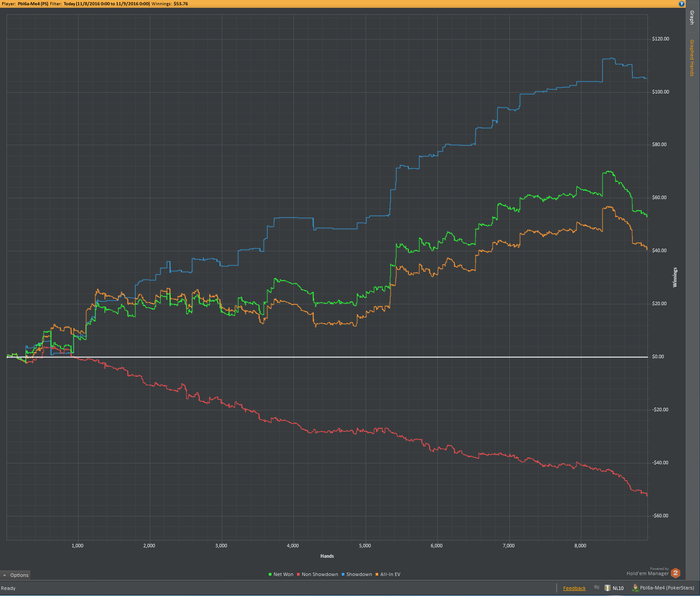Click the 7,000 hands x-axis label
The width and height of the screenshot is (700, 596).
point(508,546)
